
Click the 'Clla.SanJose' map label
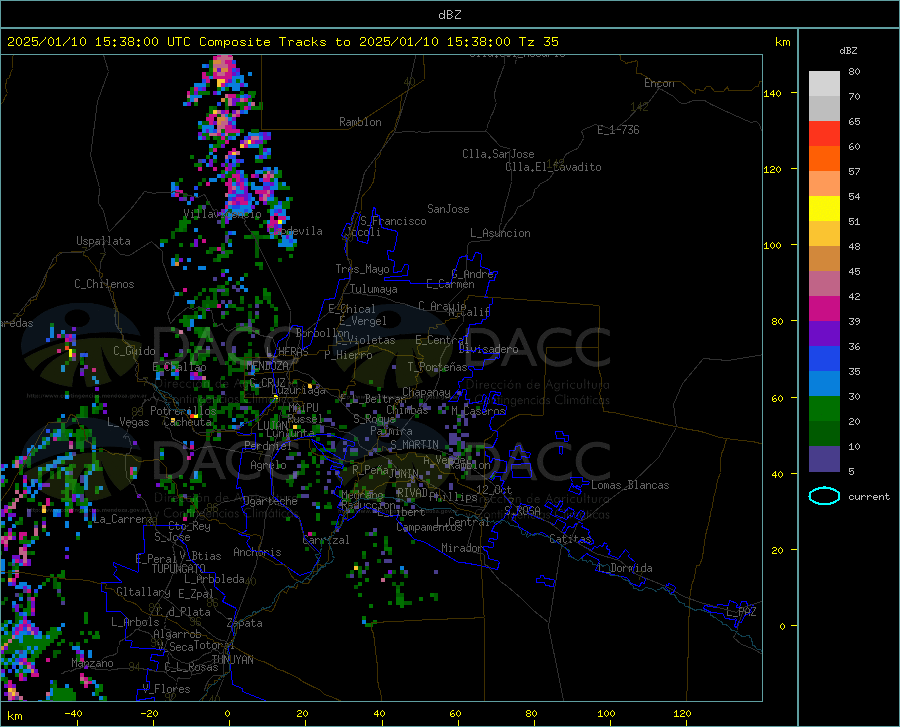click(498, 154)
